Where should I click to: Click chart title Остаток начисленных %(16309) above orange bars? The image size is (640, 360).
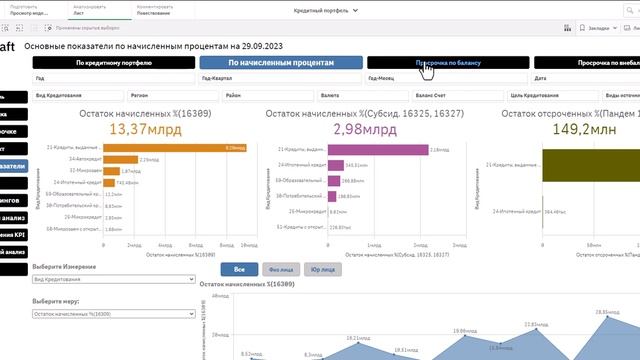pos(145,113)
